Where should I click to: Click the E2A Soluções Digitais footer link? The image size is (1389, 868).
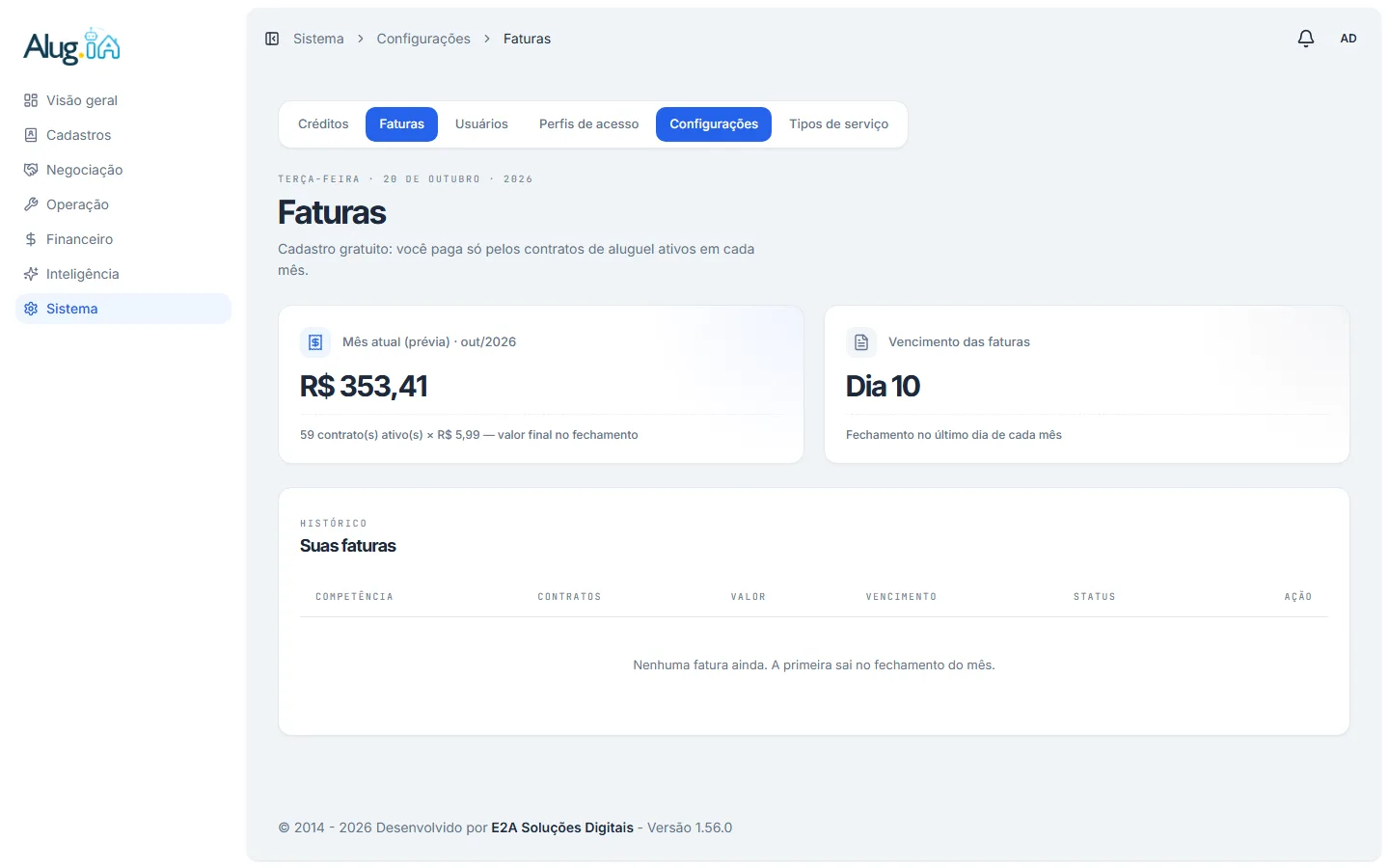tap(562, 827)
